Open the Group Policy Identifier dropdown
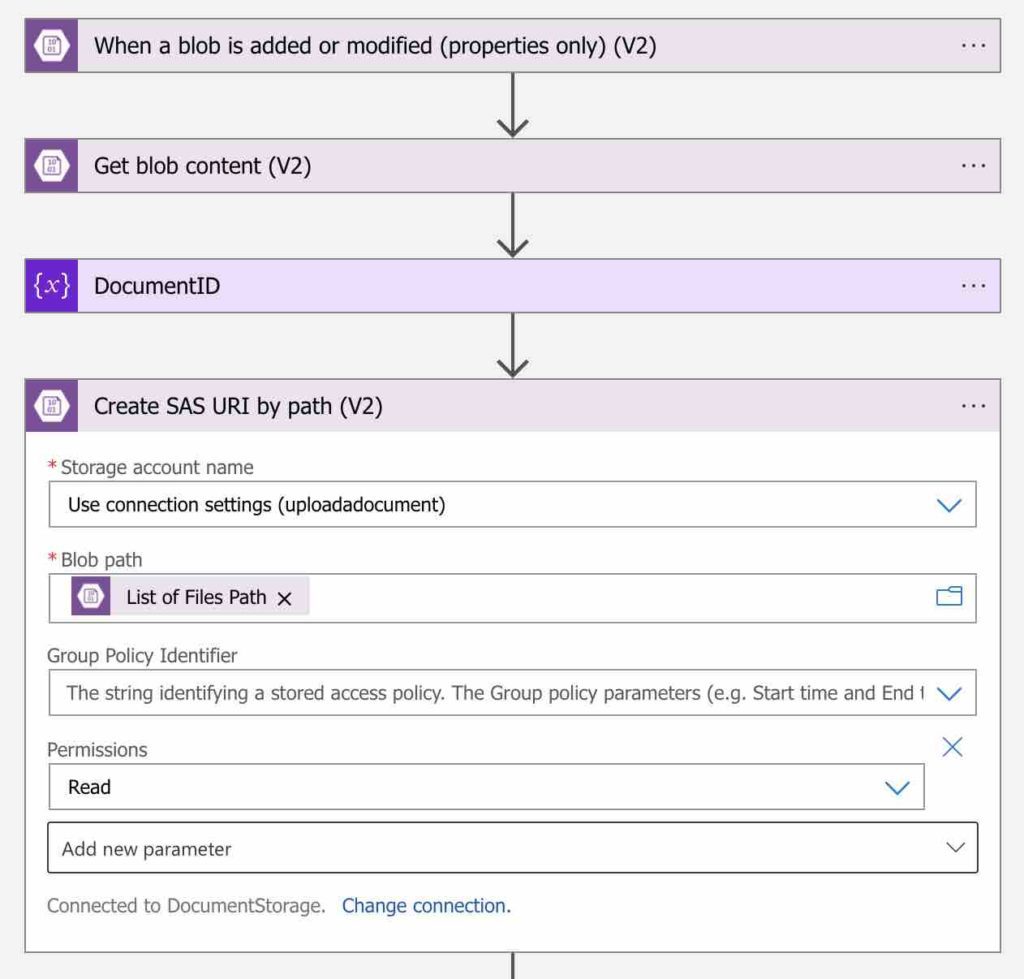The height and width of the screenshot is (979, 1024). [x=951, y=692]
